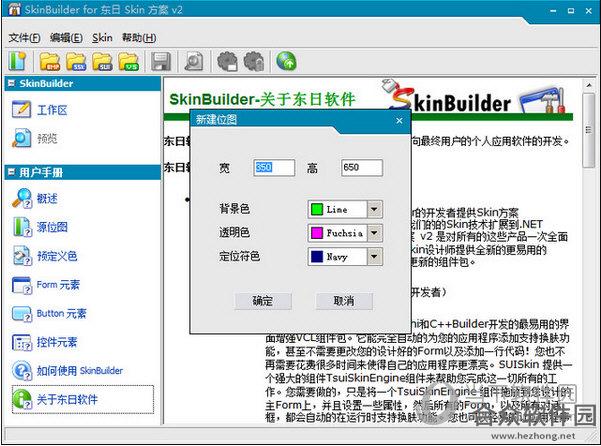This screenshot has width=601, height=446.
Task: Click the globe upload icon
Action: (286, 61)
